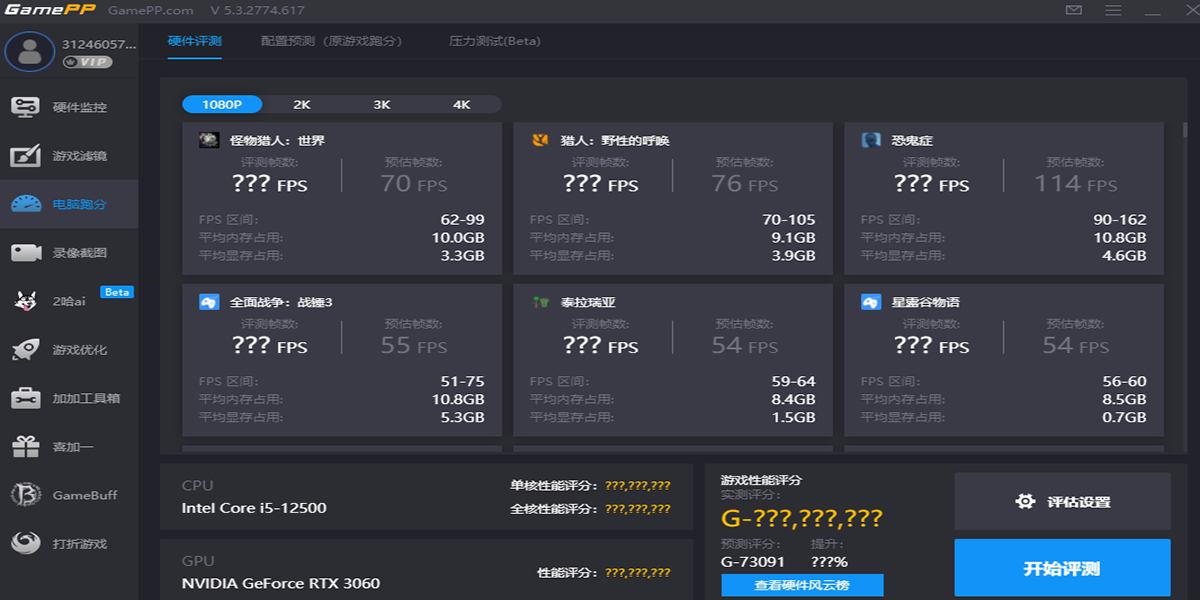
Task: Open 加加工具箱 in the sidebar
Action: [x=69, y=398]
